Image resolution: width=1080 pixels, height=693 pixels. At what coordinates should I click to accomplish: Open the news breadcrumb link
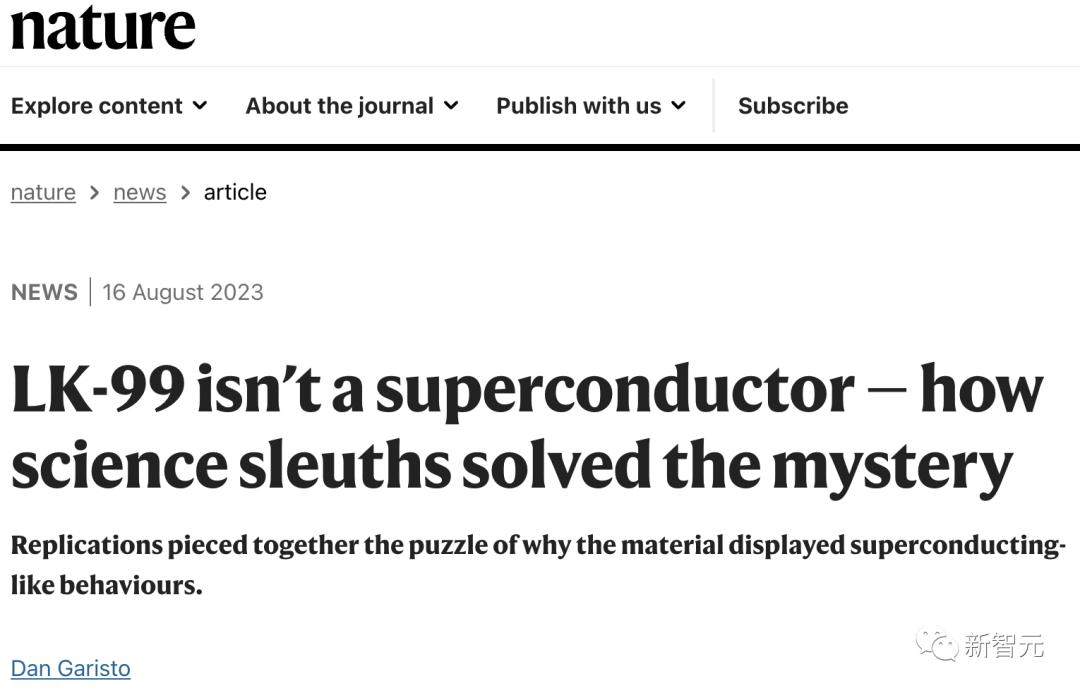click(140, 192)
